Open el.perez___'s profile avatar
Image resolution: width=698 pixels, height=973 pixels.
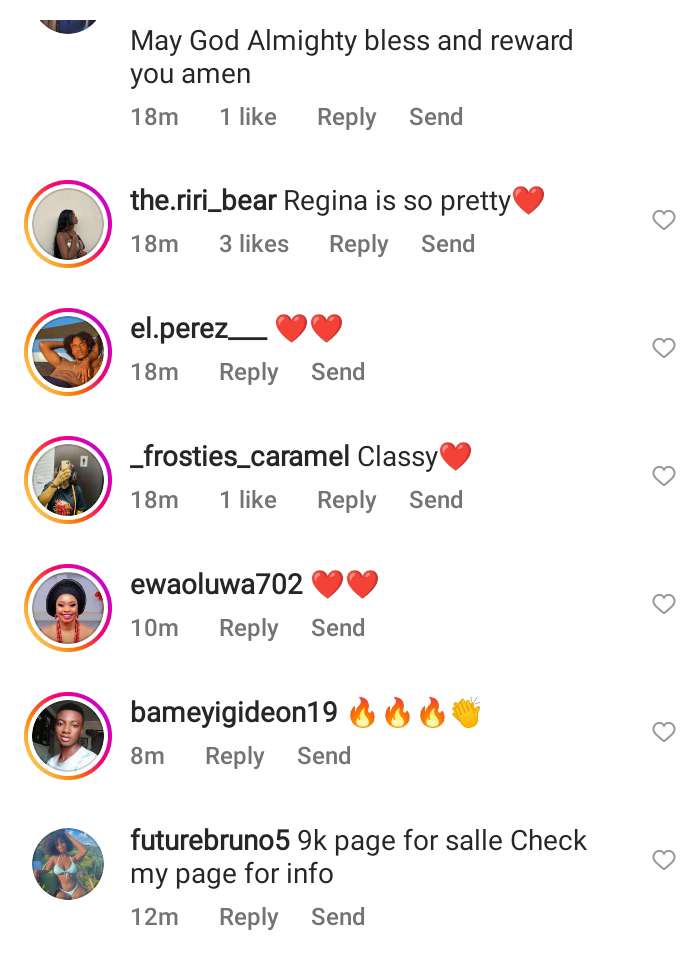pyautogui.click(x=68, y=351)
